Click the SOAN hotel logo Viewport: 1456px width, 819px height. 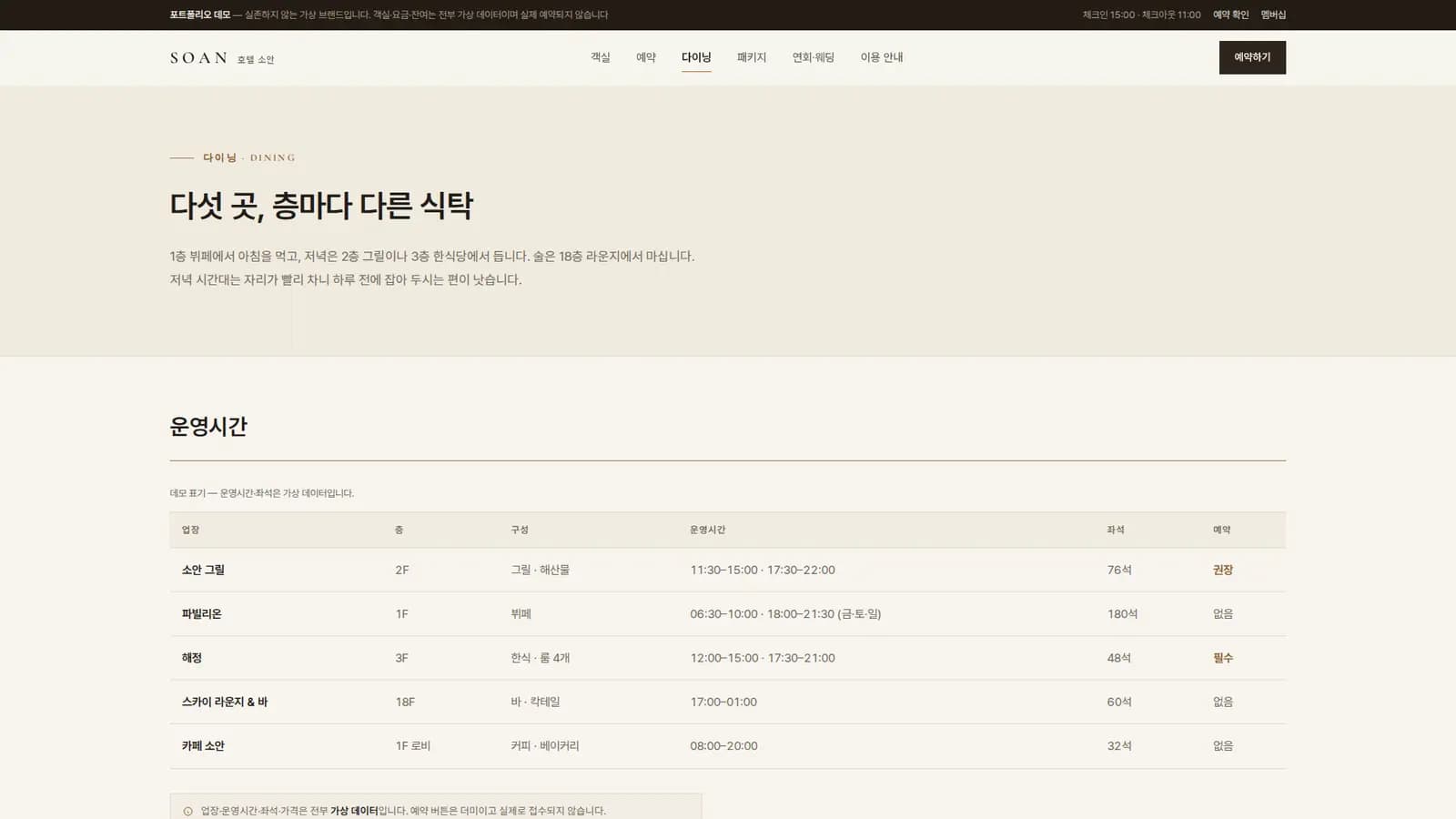[221, 58]
